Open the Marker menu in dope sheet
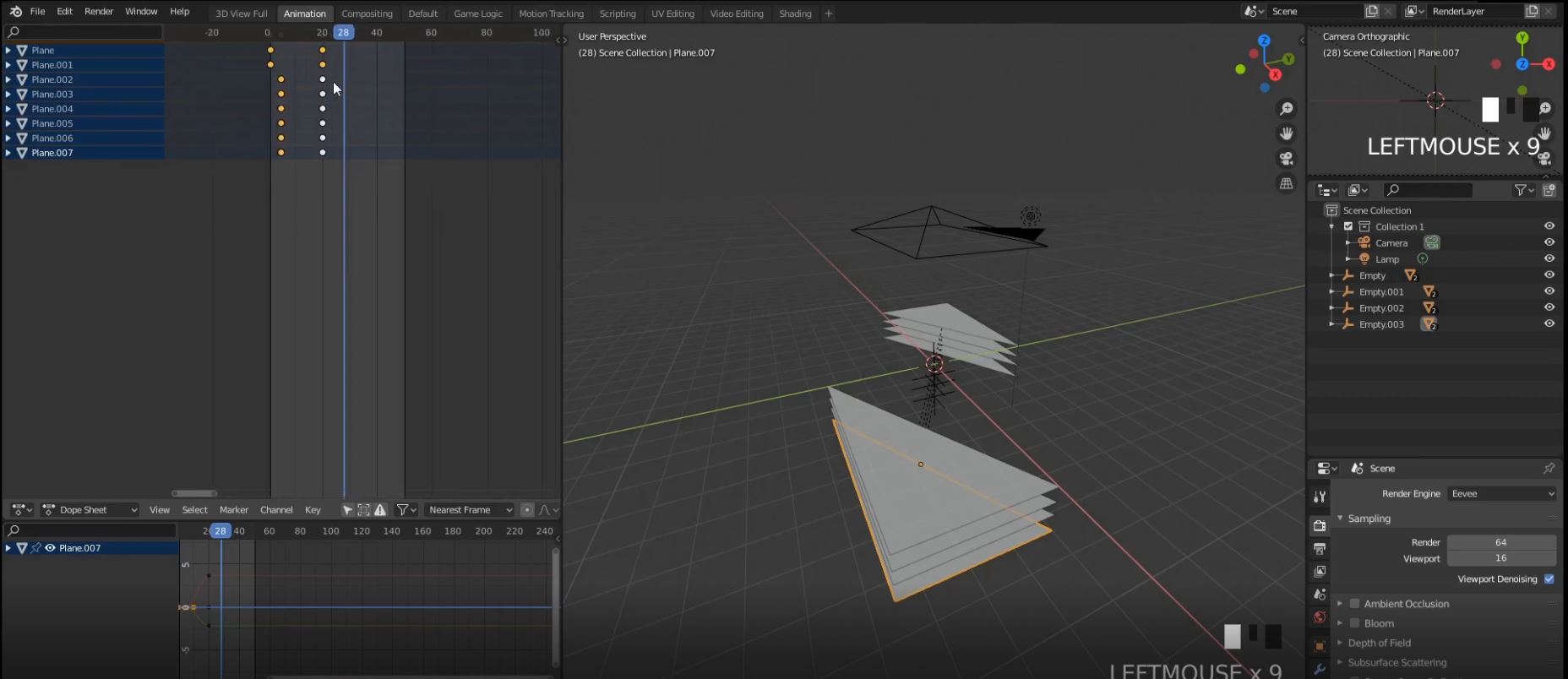 233,510
